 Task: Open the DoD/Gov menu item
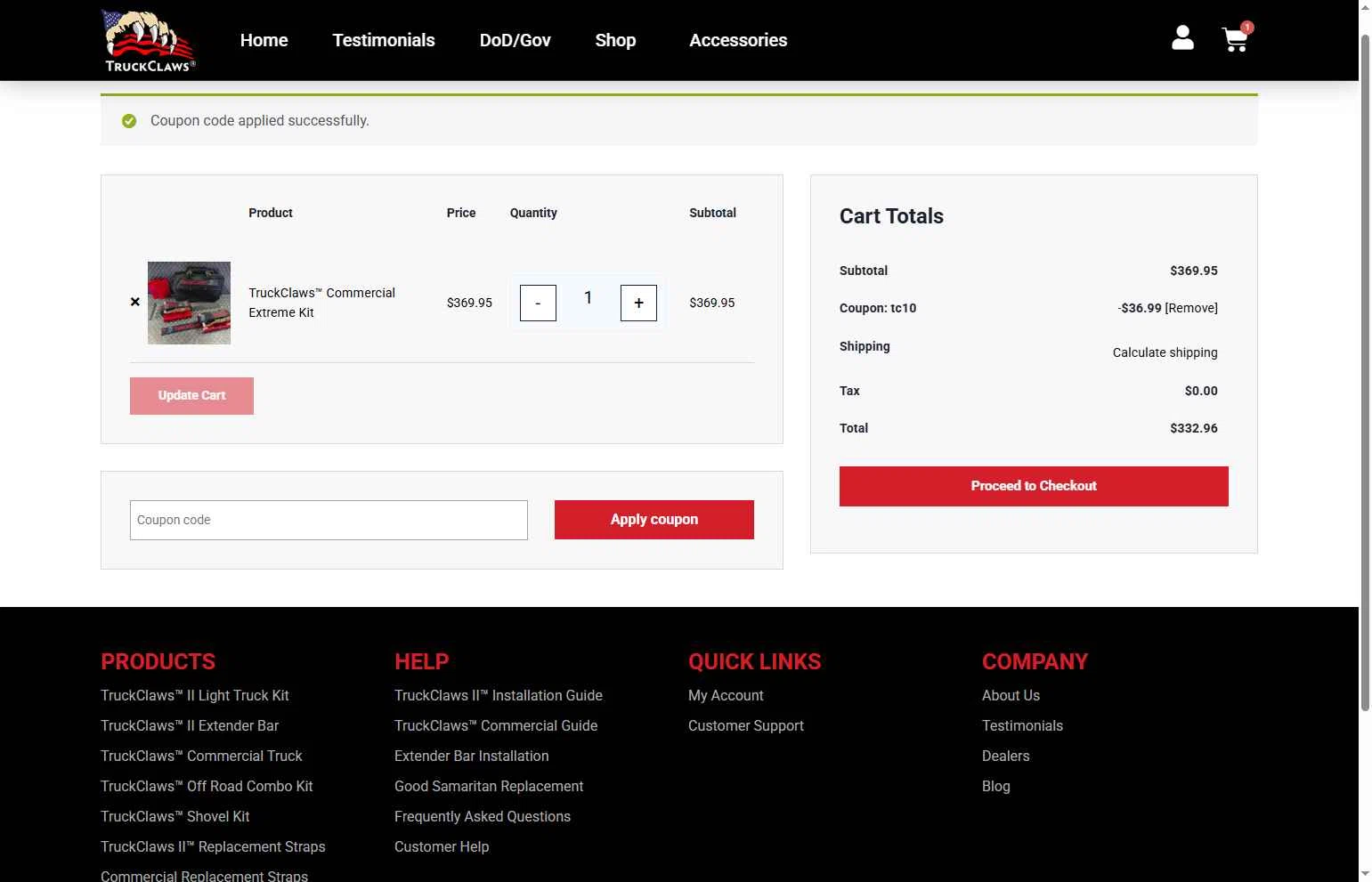point(516,40)
